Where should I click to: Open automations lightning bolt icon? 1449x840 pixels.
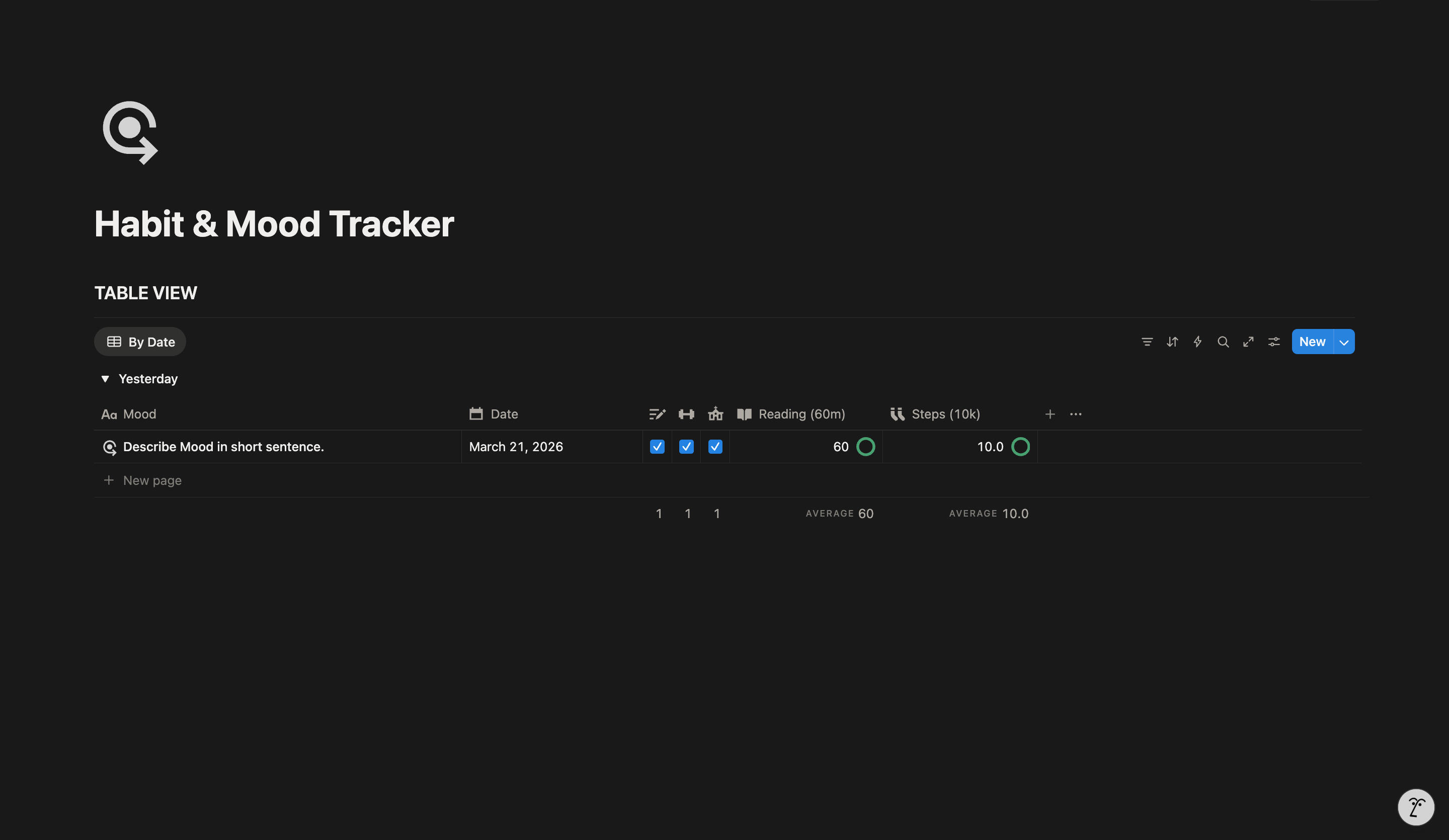pyautogui.click(x=1197, y=342)
